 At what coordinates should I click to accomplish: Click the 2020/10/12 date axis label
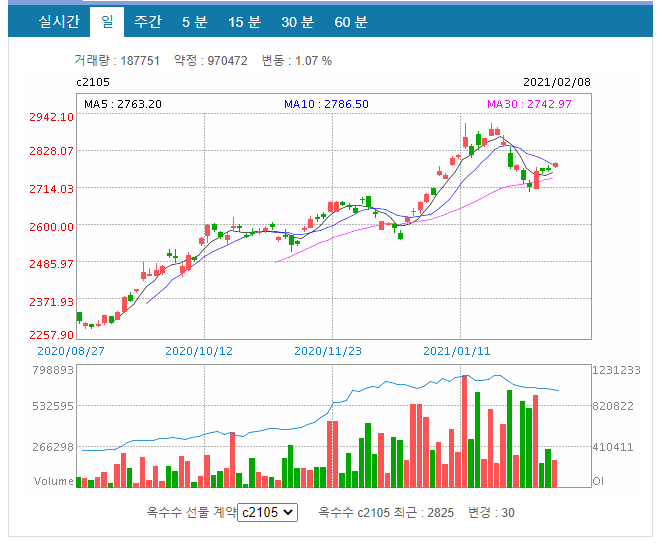[x=199, y=351]
